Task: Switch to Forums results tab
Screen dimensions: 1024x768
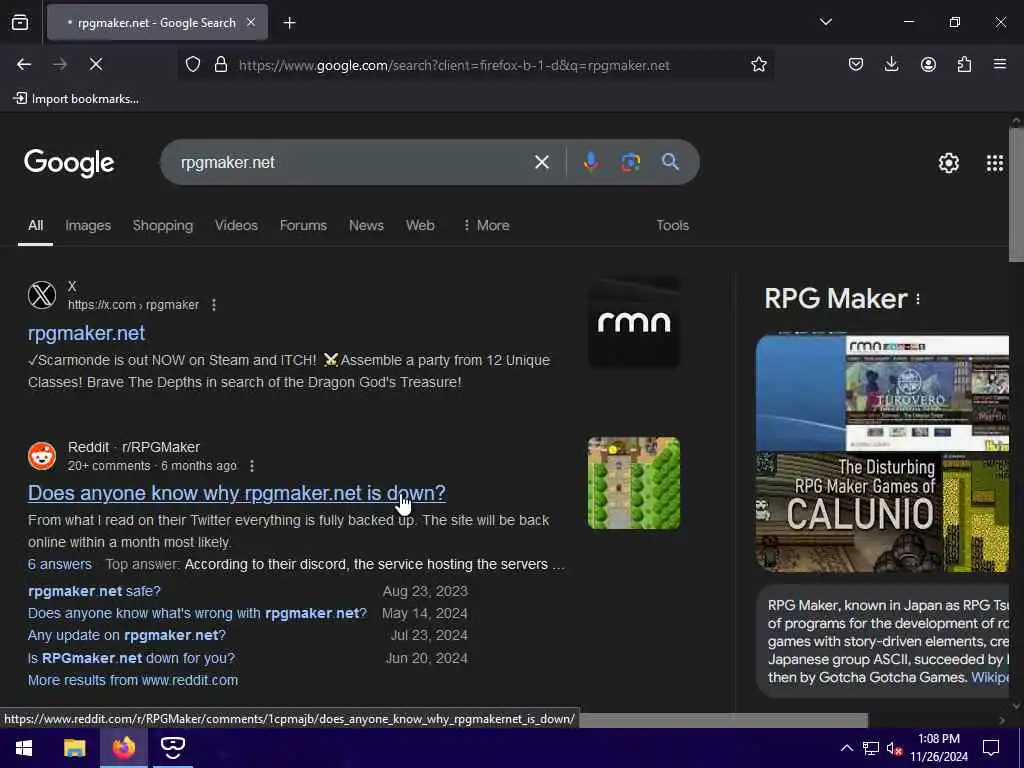Action: tap(303, 225)
